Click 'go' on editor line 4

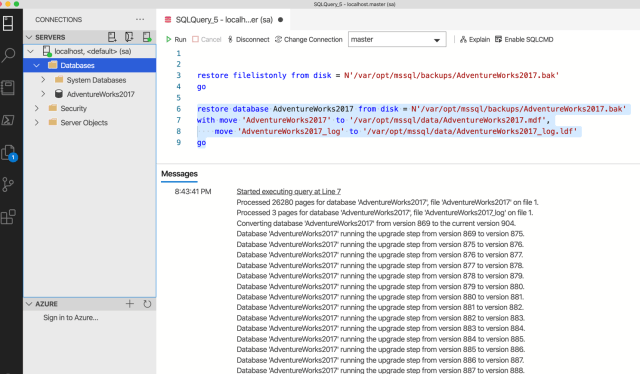(x=201, y=87)
